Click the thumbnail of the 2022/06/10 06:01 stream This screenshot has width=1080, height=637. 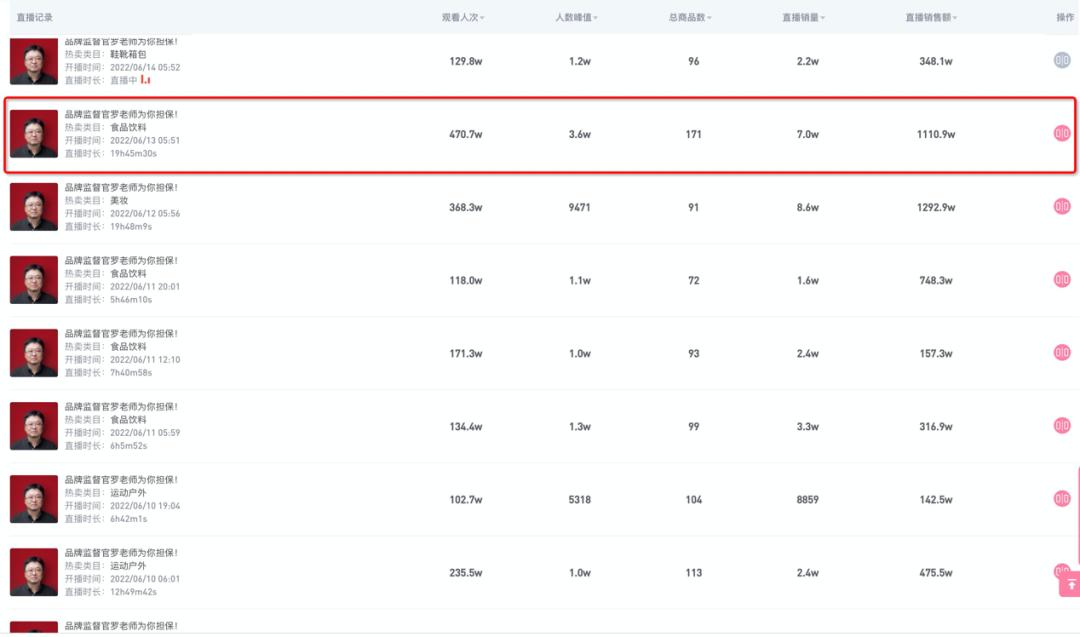coord(34,572)
